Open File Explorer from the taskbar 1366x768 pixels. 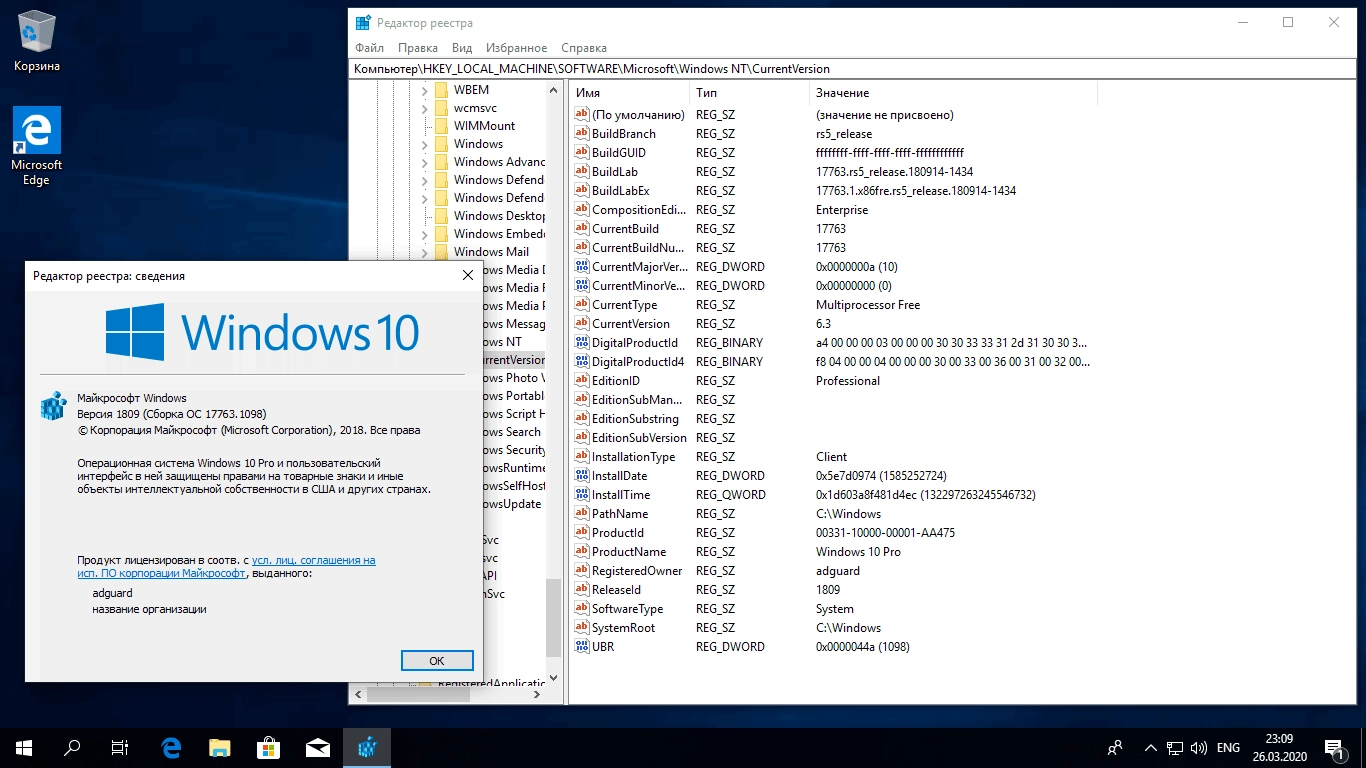click(x=219, y=747)
